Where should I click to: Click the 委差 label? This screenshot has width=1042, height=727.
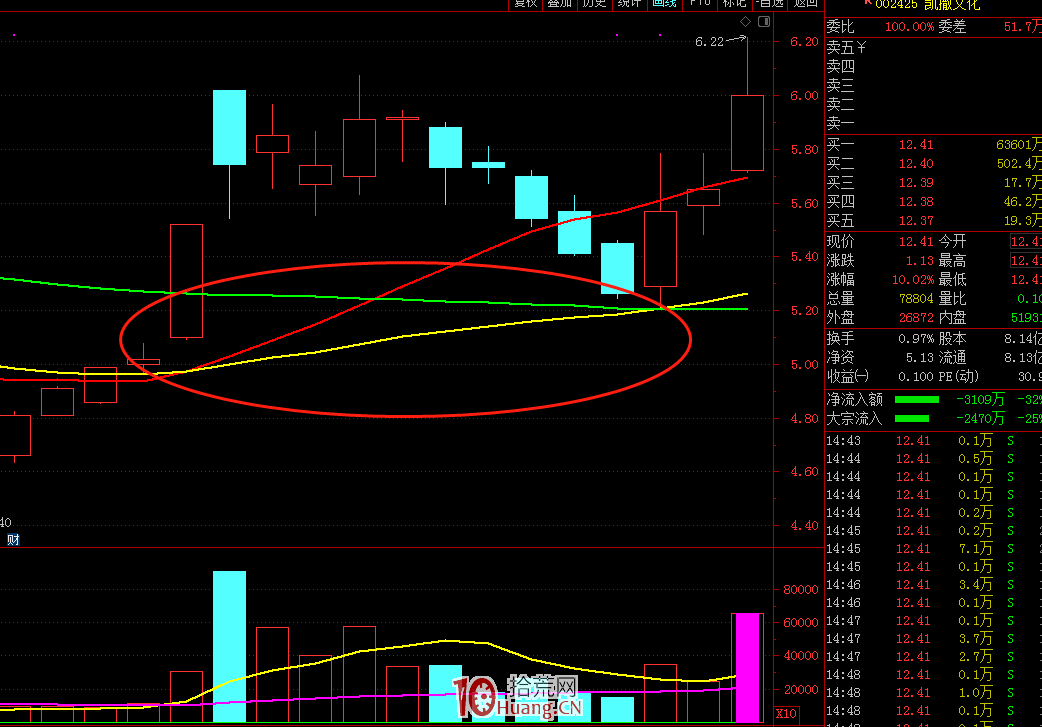click(952, 27)
